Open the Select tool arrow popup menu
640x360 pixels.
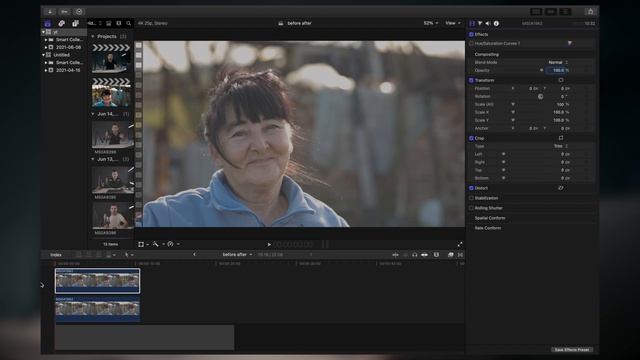(129, 255)
